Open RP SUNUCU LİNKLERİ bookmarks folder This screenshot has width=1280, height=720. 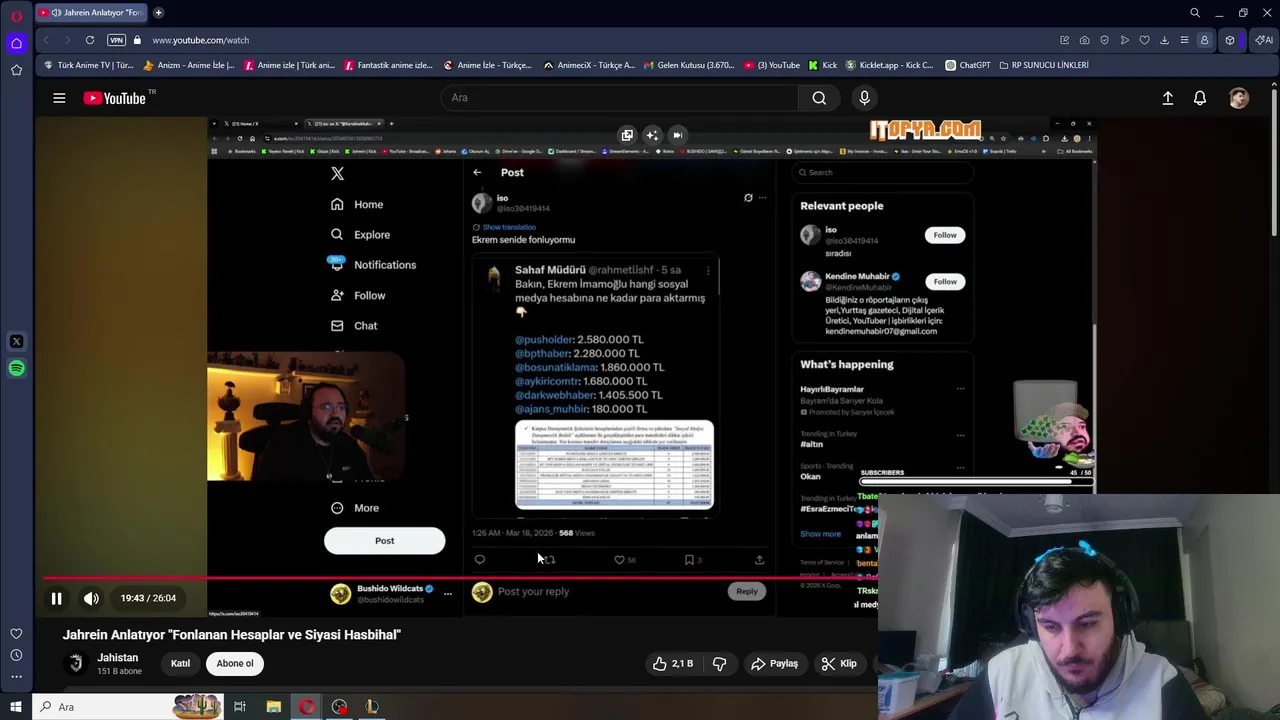1042,65
